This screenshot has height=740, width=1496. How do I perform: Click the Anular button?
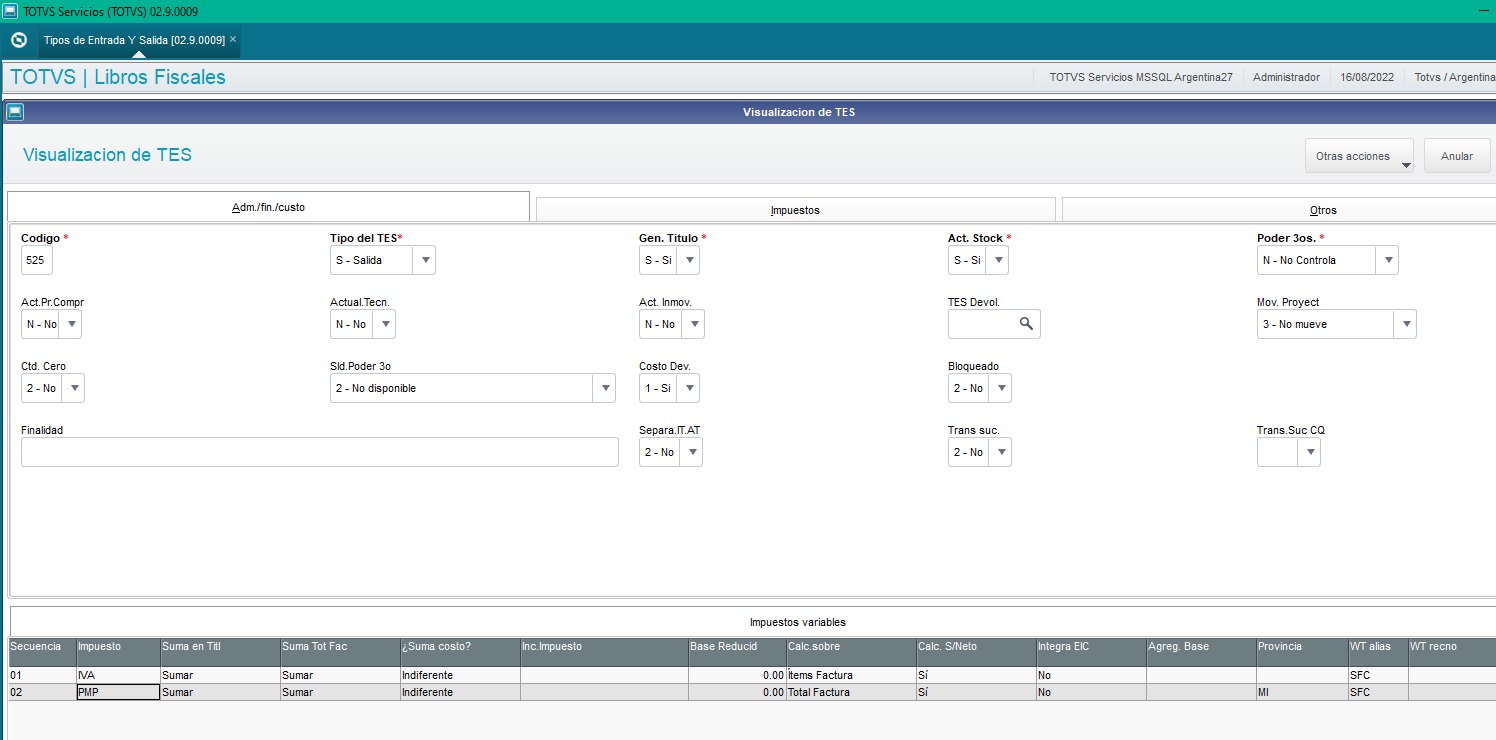[x=1457, y=156]
